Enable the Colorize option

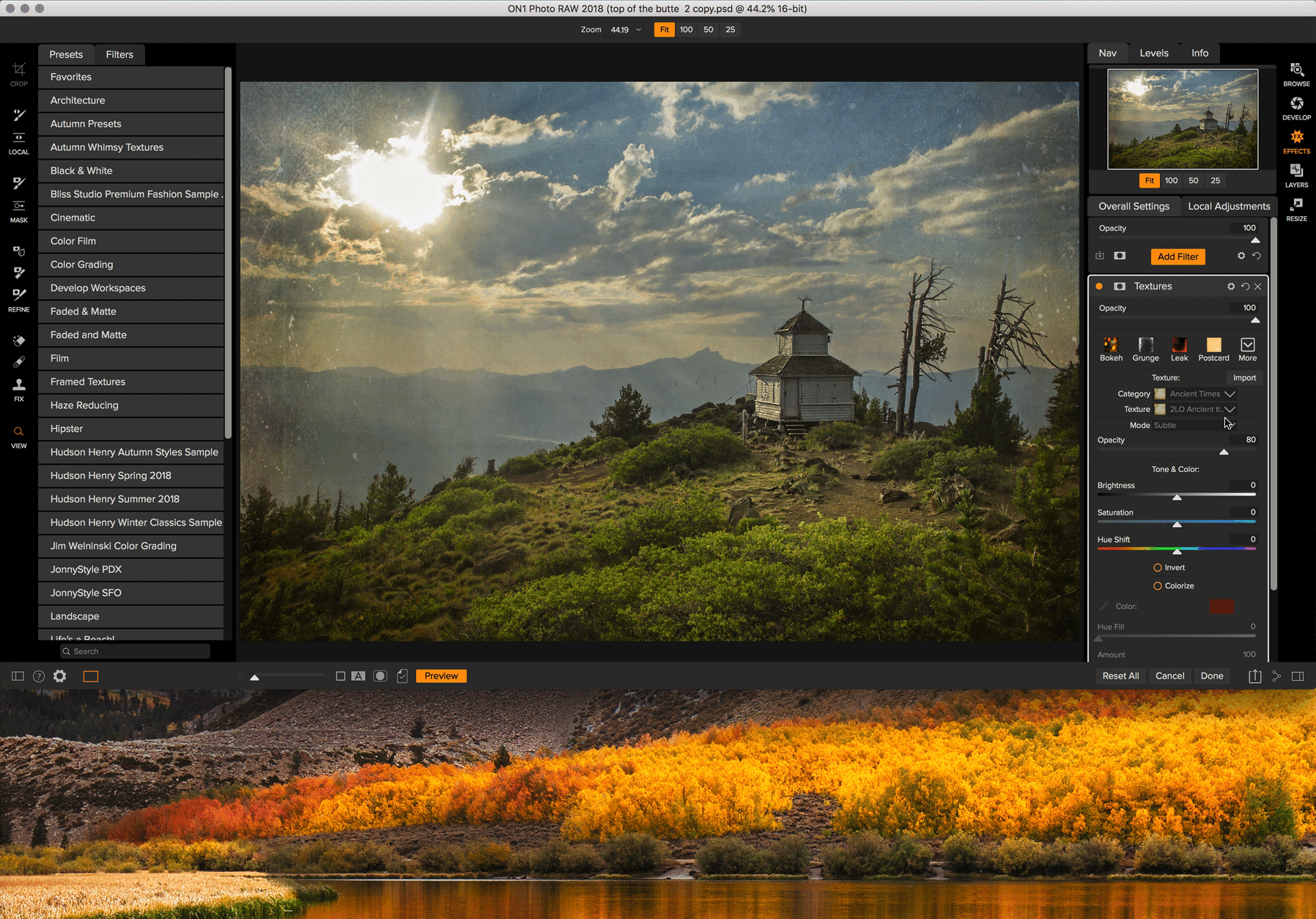tap(1158, 586)
